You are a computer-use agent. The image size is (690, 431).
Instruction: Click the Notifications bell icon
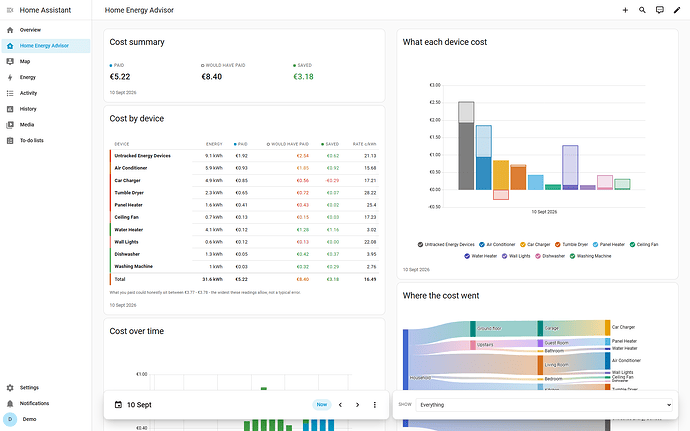point(10,403)
